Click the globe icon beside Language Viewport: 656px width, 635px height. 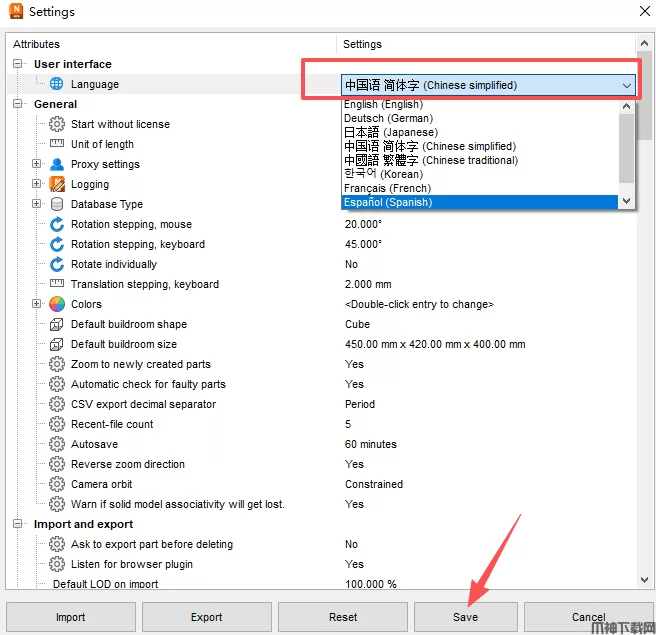click(x=56, y=84)
